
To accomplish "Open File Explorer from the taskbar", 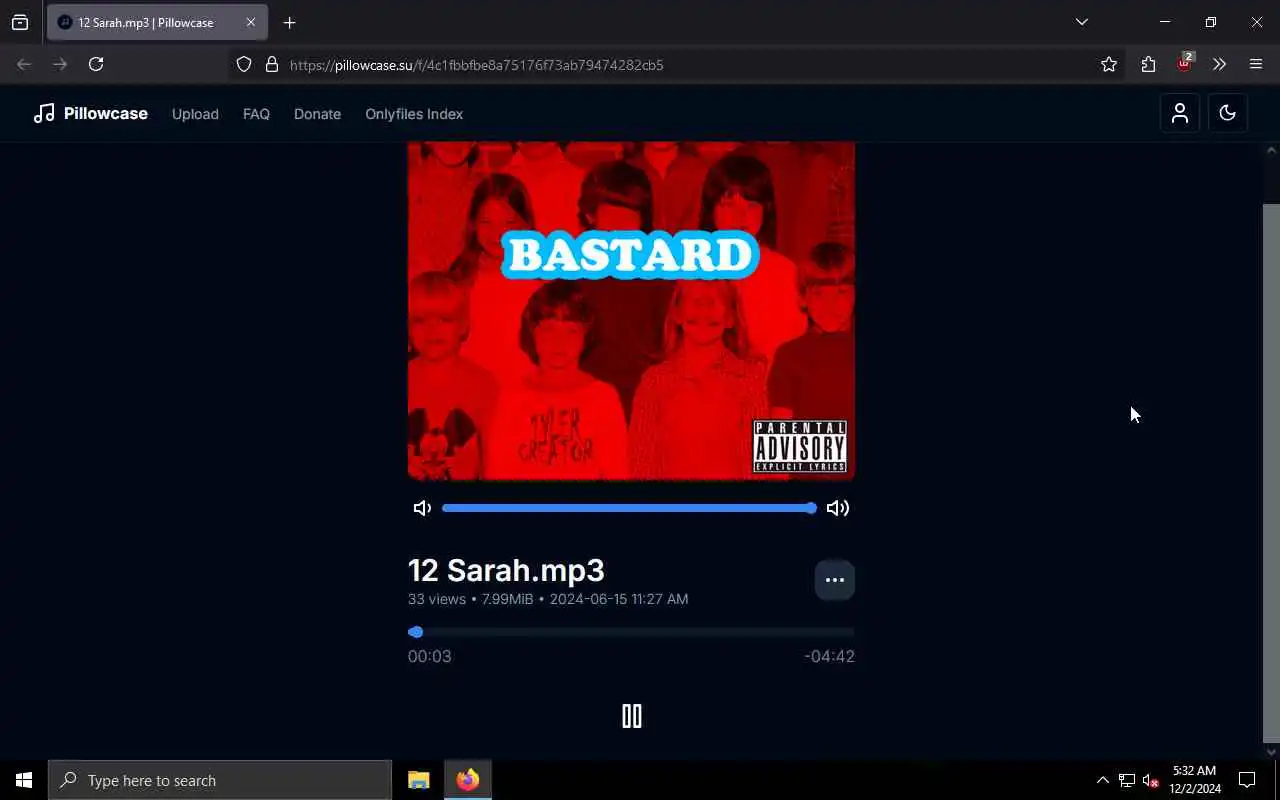I will (x=418, y=780).
